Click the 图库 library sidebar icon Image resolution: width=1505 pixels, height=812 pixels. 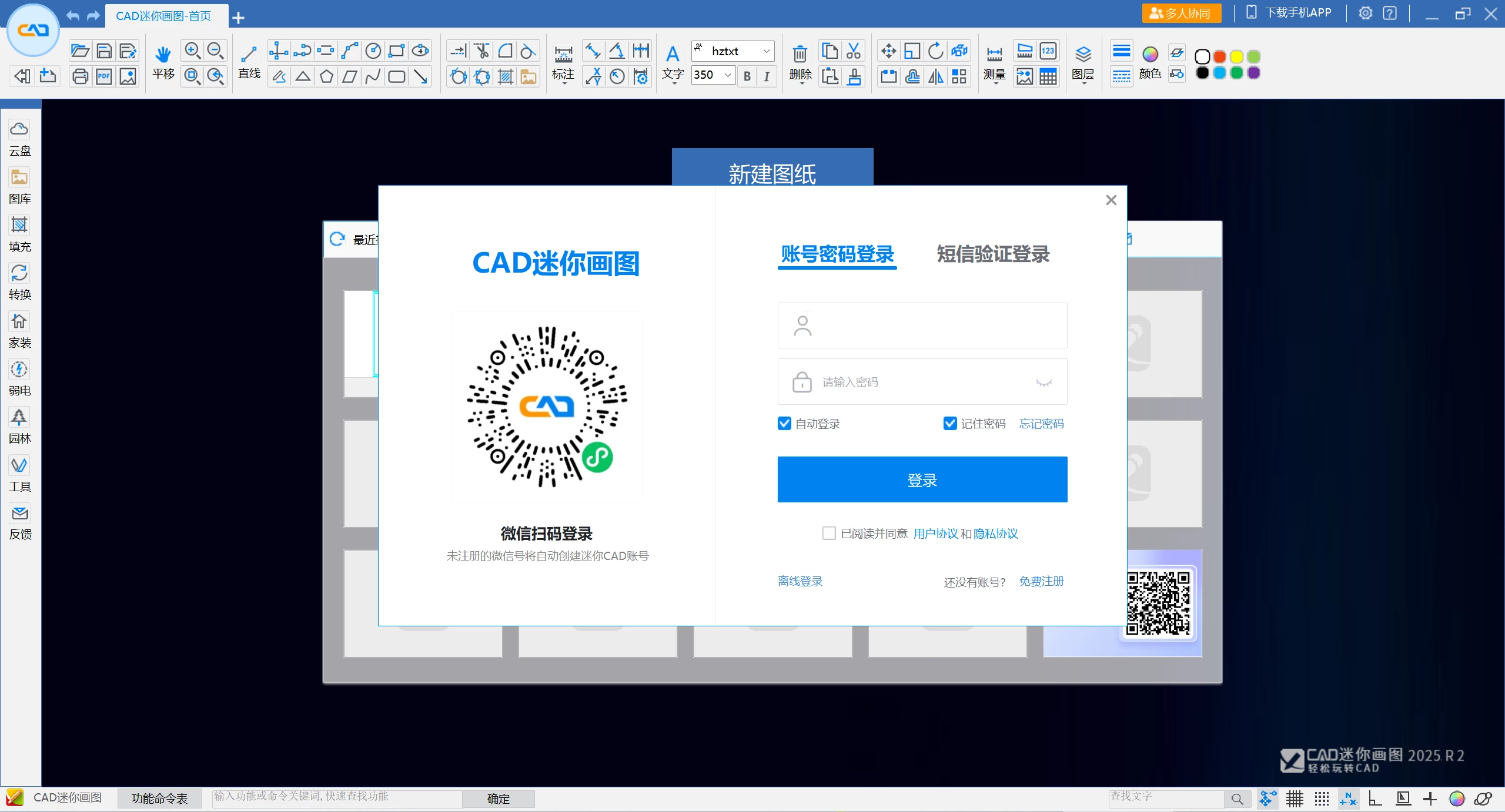coord(19,177)
